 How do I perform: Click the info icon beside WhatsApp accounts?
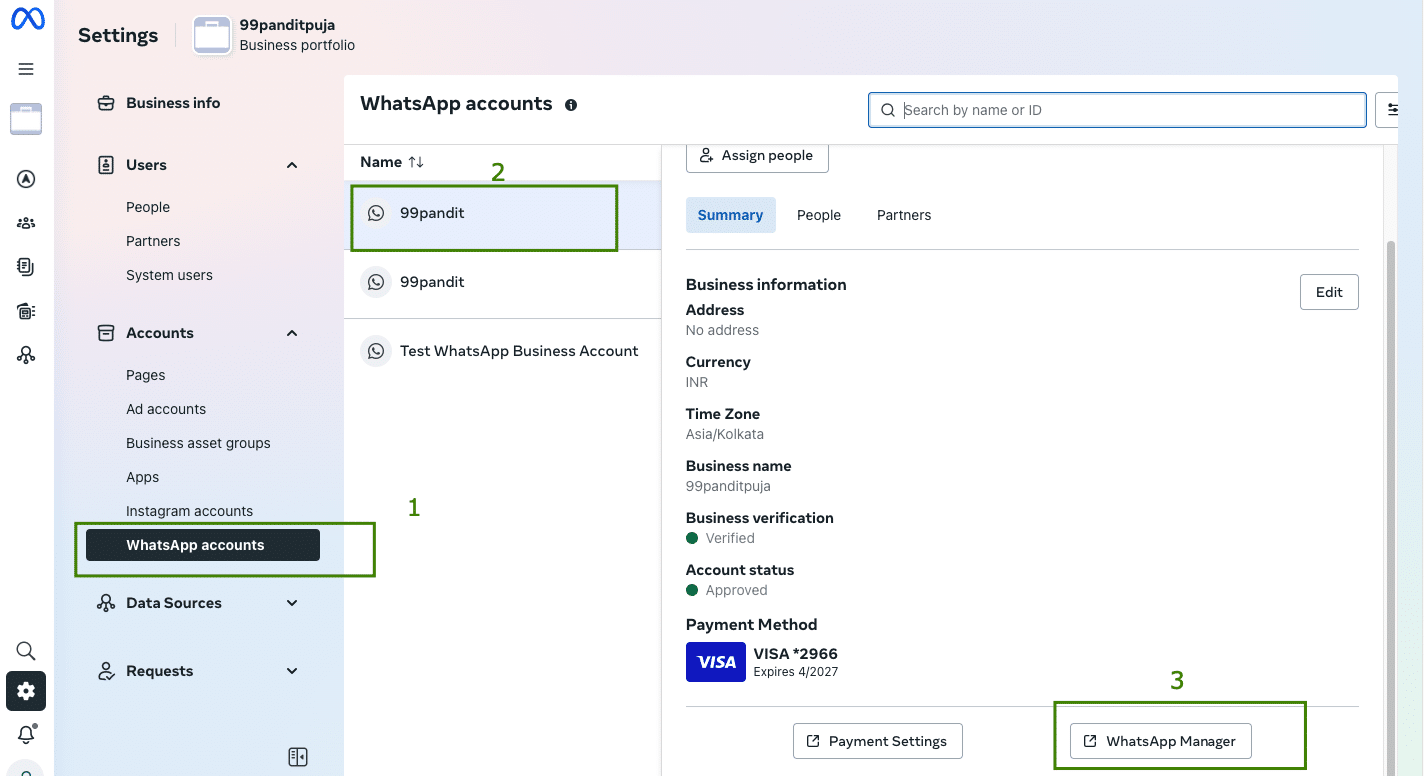point(571,105)
